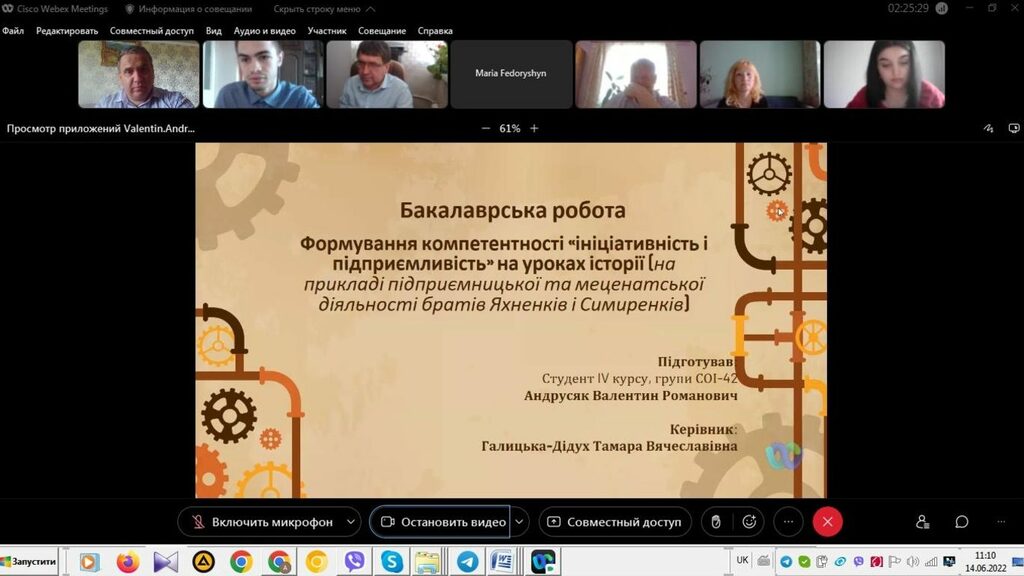Open the reactions smiley icon
The height and width of the screenshot is (576, 1024).
pos(749,522)
